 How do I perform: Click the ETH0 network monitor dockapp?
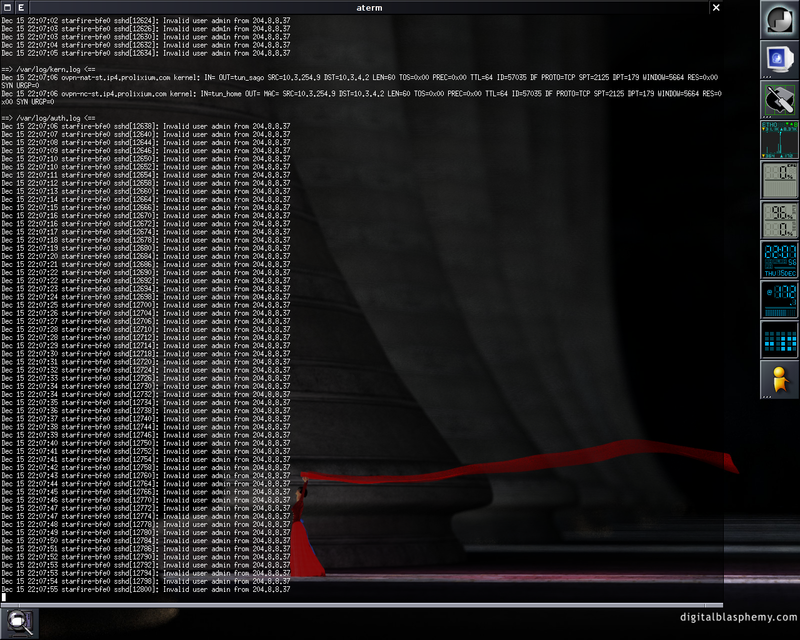point(780,139)
